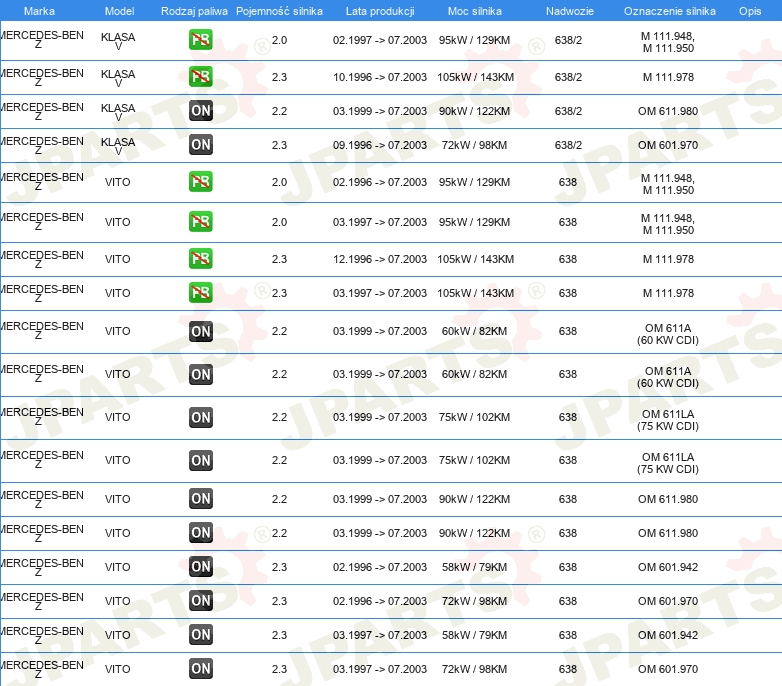Click the PB fuel icon for KLASA V 2.0

pos(201,42)
